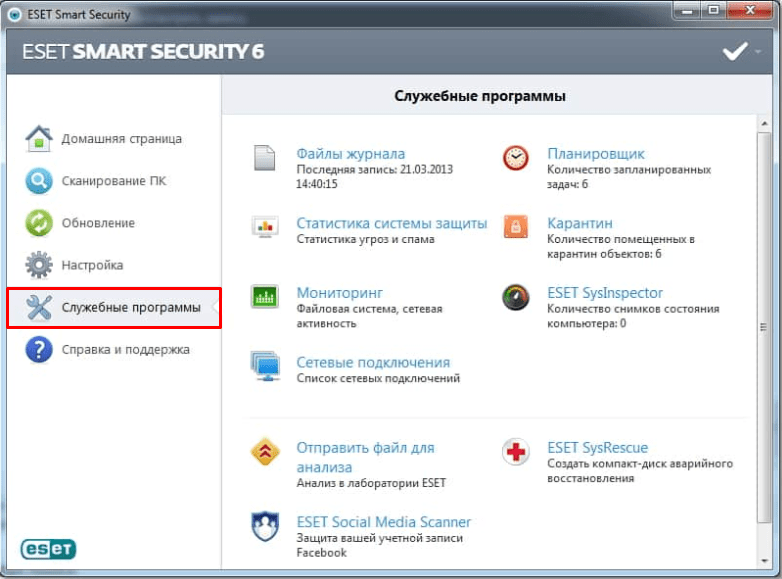Click the protection status checkmark in header
Viewport: 782px width, 579px height.
735,51
